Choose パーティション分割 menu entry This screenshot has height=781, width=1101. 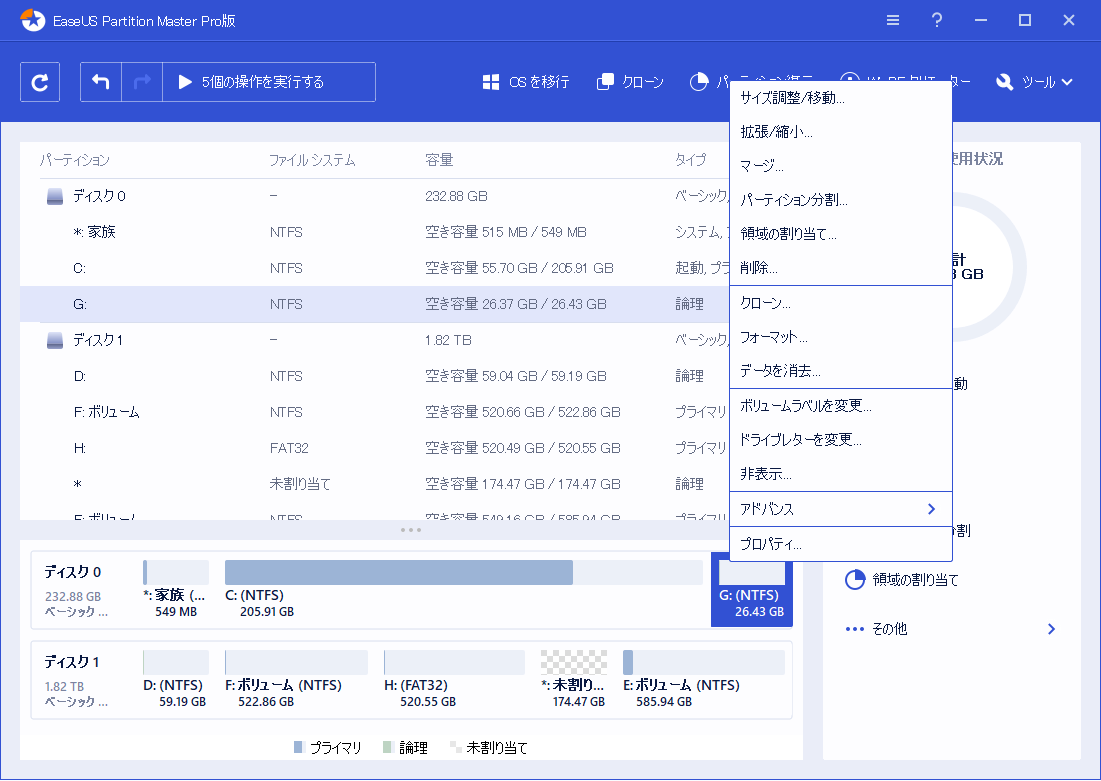(x=840, y=200)
